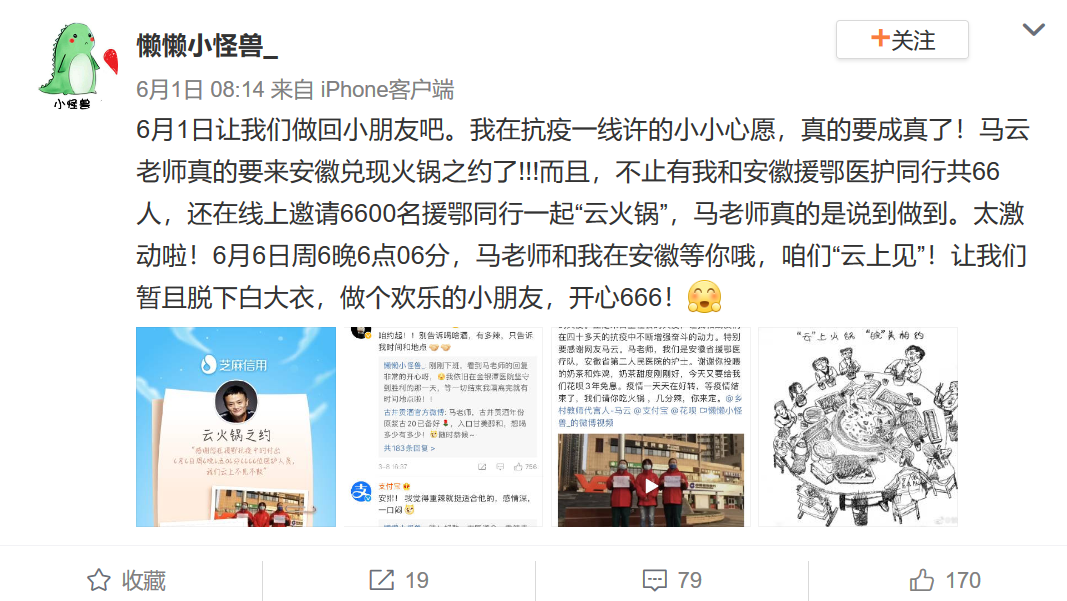Open the repost count 19
Viewport: 1067px width, 601px height.
tap(416, 581)
